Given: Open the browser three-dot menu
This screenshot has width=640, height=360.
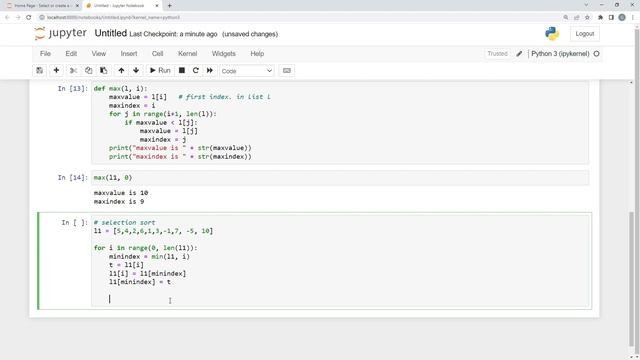Looking at the screenshot, I should 633,18.
